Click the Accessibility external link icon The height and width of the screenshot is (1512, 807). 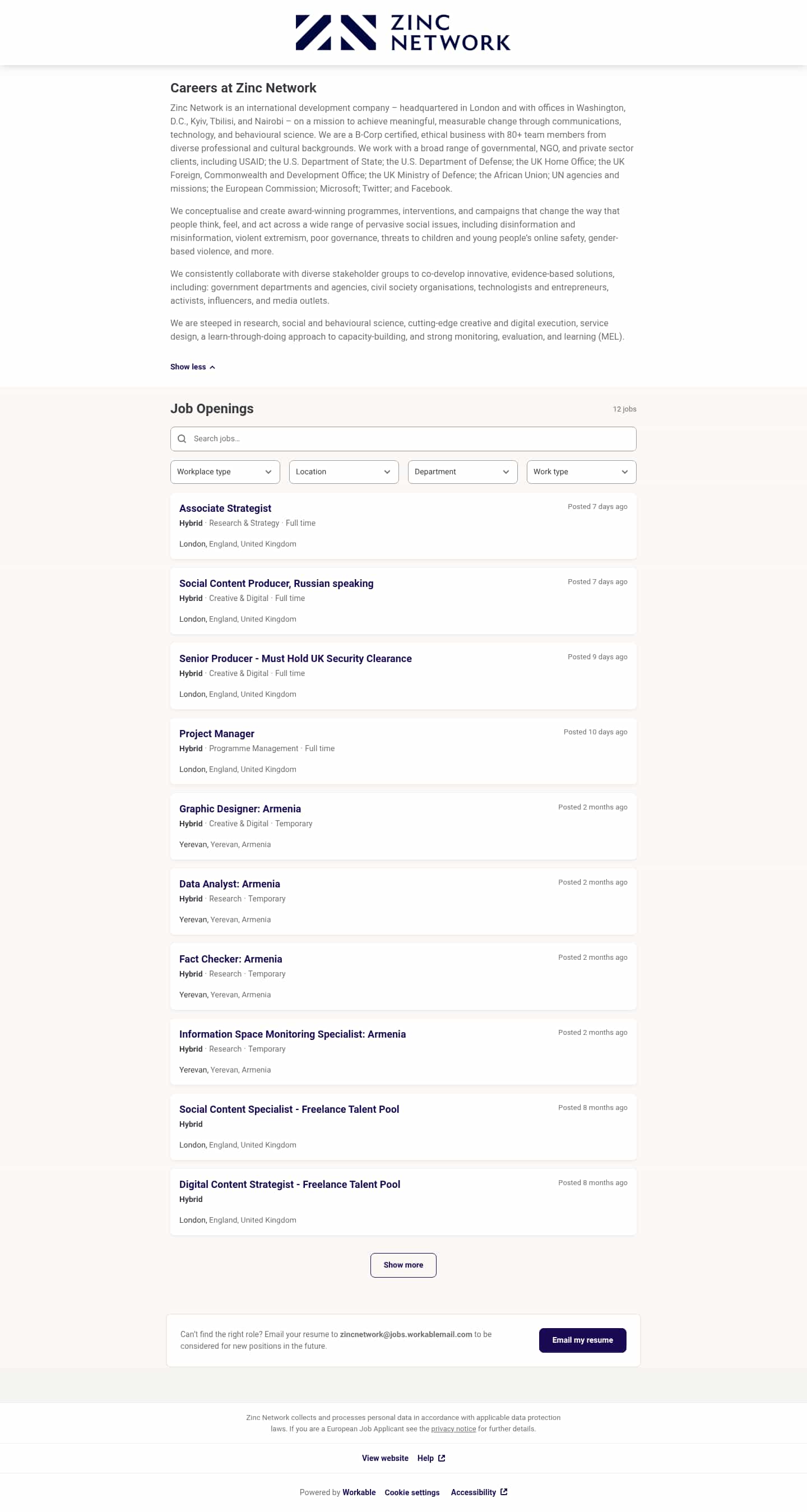point(504,1492)
